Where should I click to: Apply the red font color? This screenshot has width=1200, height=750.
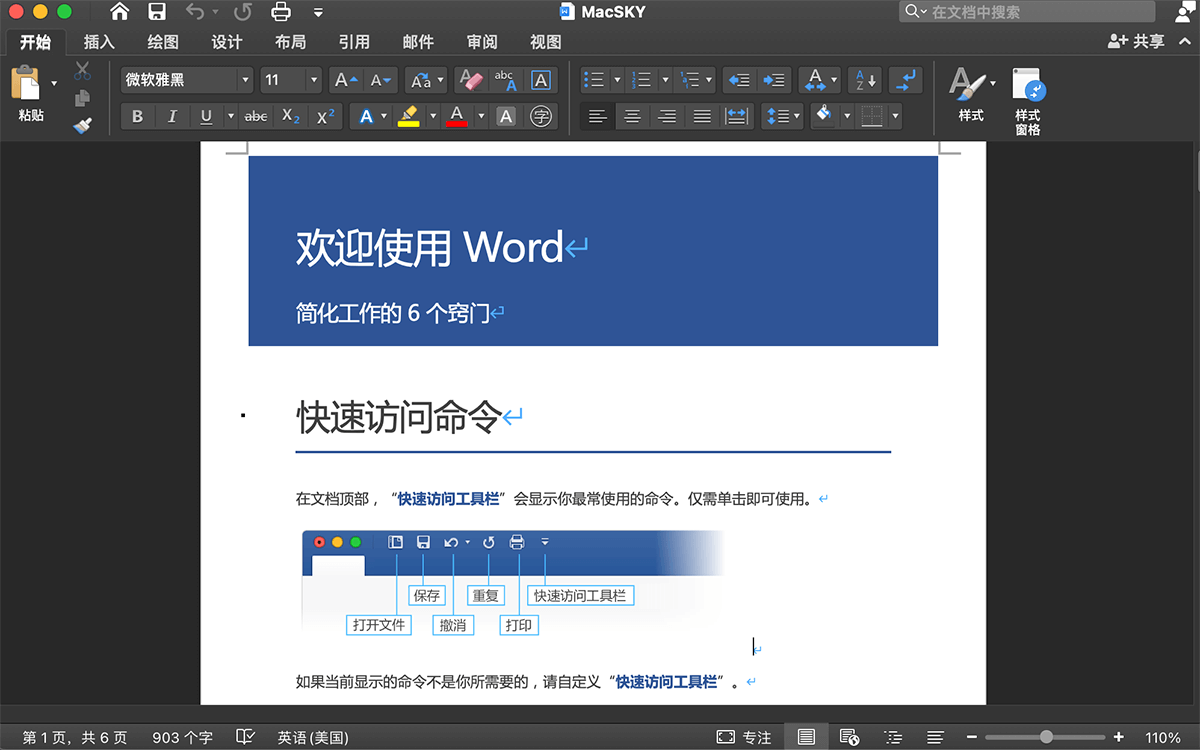click(457, 116)
